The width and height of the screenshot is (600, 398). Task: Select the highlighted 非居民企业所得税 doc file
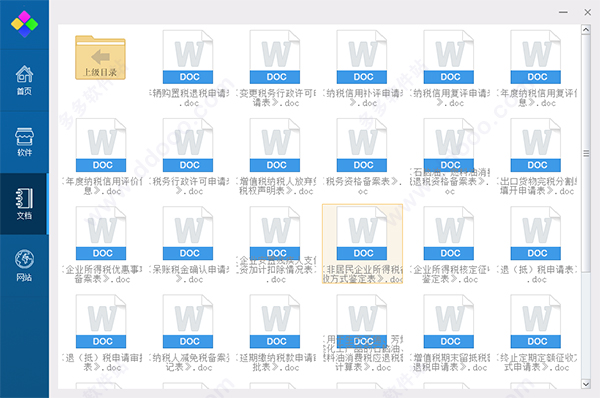pos(362,244)
